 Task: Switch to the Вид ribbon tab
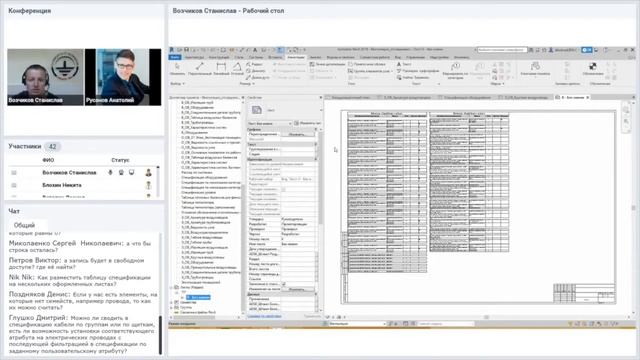pos(398,58)
